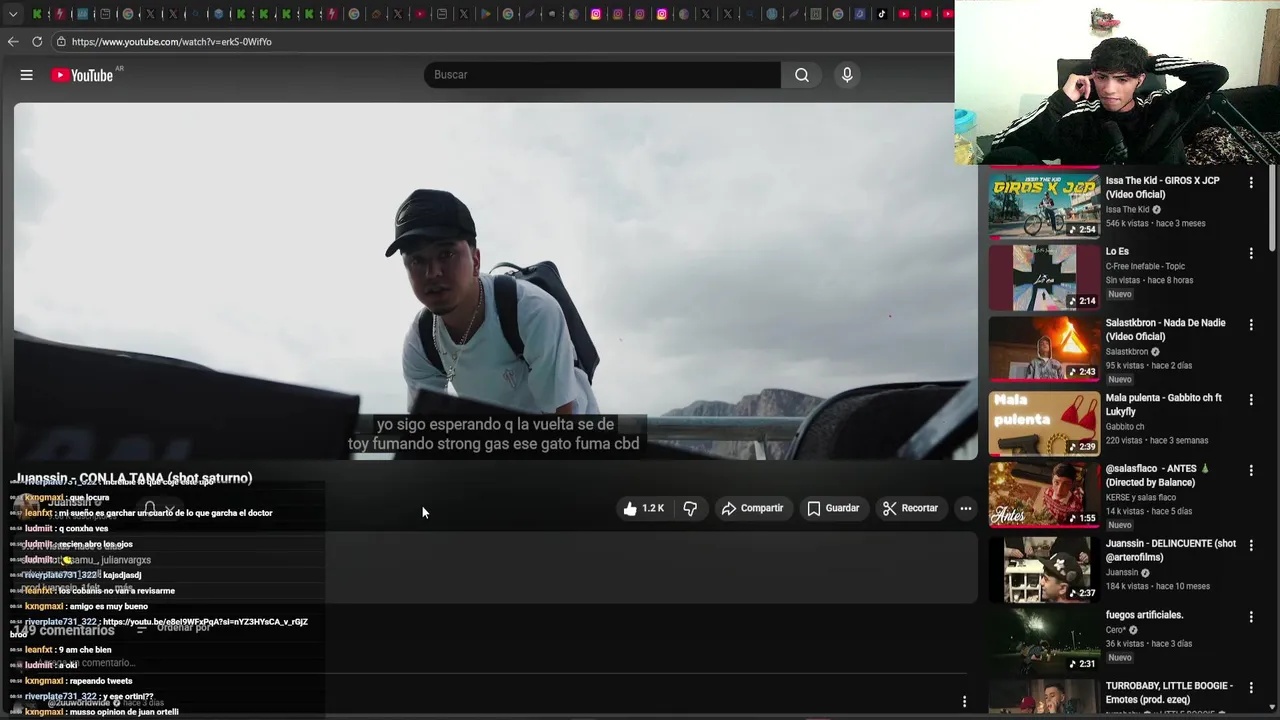The height and width of the screenshot is (720, 1280).
Task: Visit the C-Free Inefable - Topic channel
Action: click(x=1145, y=266)
